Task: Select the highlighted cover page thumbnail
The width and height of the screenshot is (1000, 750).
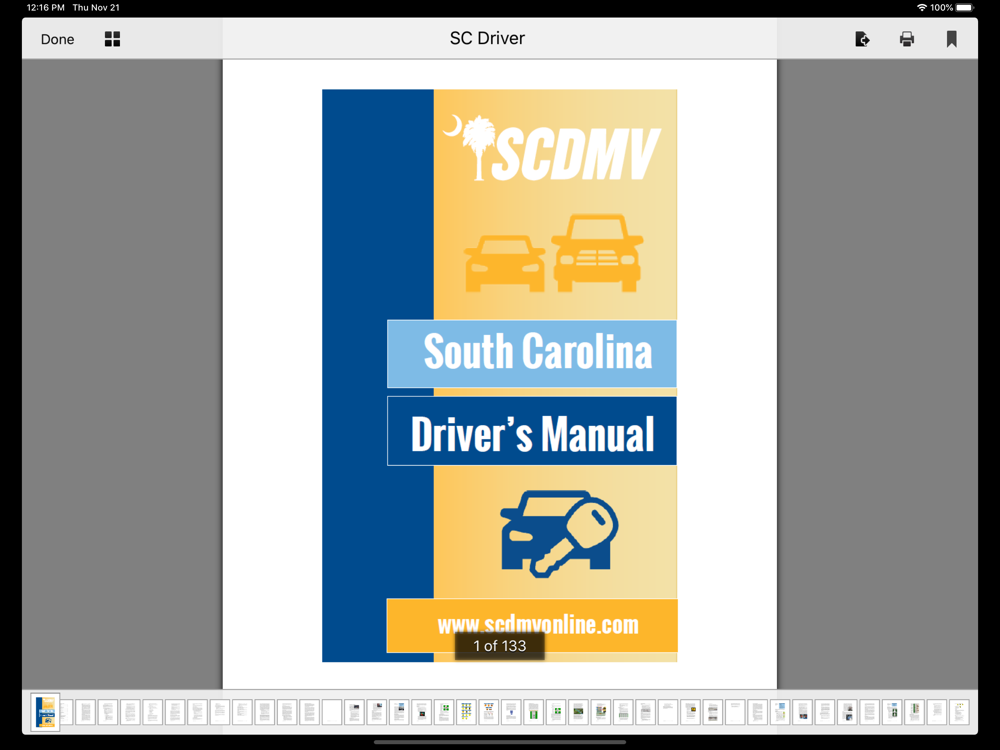Action: (x=45, y=712)
